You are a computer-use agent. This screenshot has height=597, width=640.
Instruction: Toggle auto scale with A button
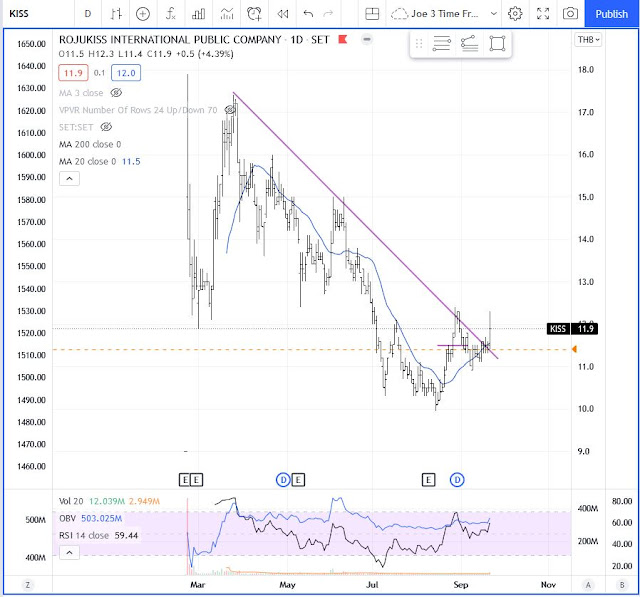(x=588, y=585)
